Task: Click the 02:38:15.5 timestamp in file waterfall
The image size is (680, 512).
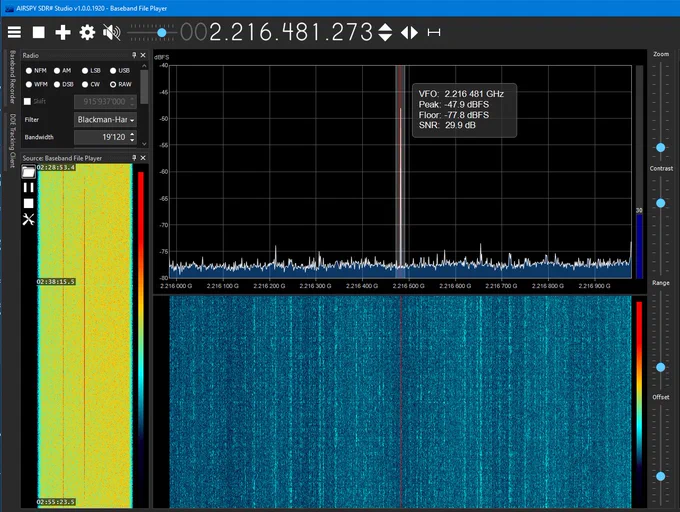Action: click(56, 282)
